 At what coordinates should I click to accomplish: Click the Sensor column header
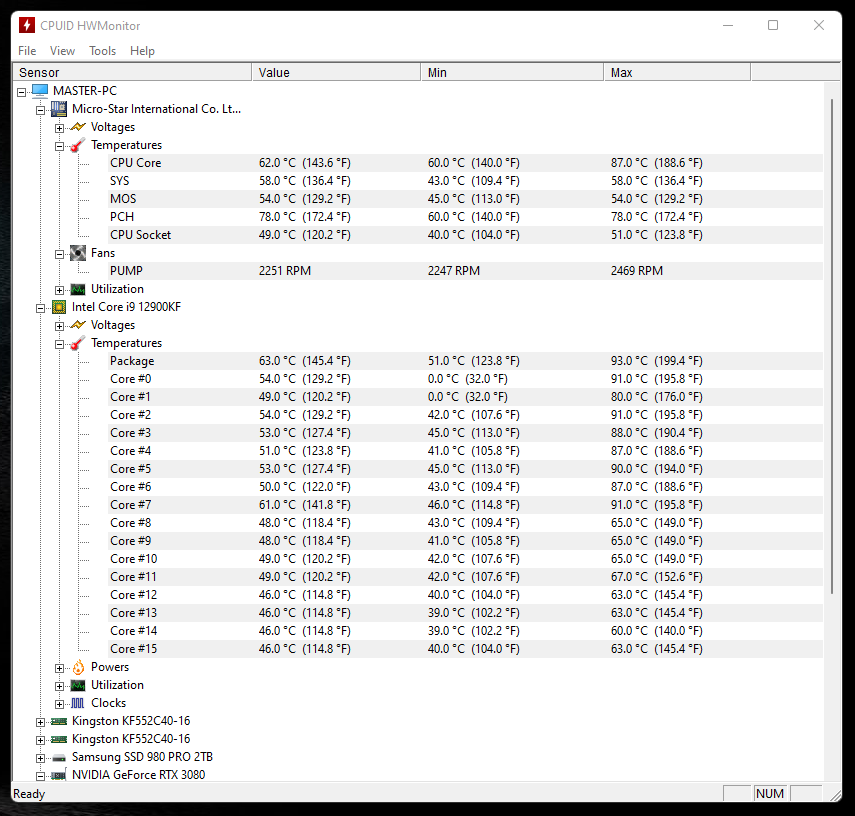pyautogui.click(x=132, y=72)
